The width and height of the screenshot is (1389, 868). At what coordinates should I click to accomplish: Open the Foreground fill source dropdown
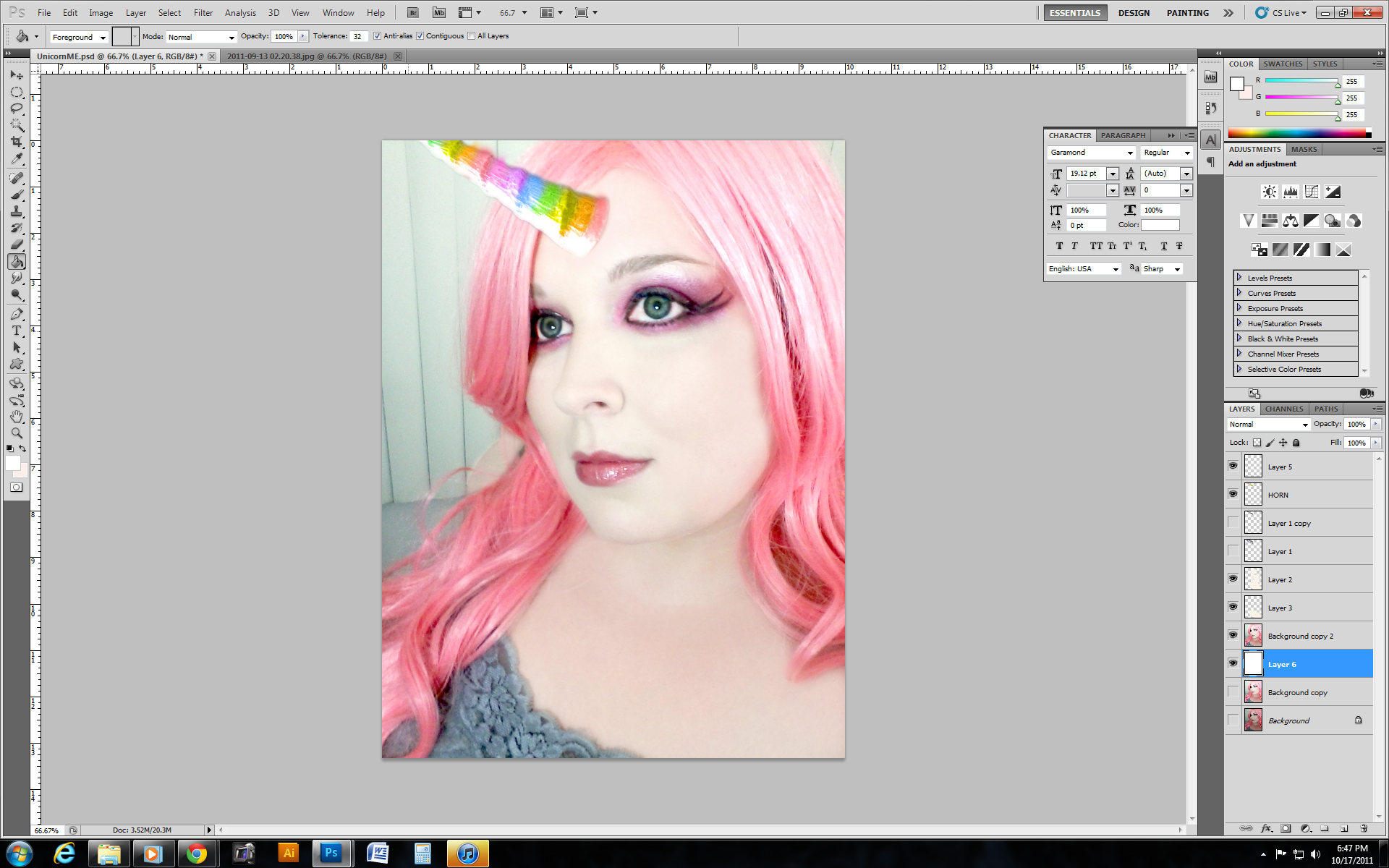[x=79, y=37]
